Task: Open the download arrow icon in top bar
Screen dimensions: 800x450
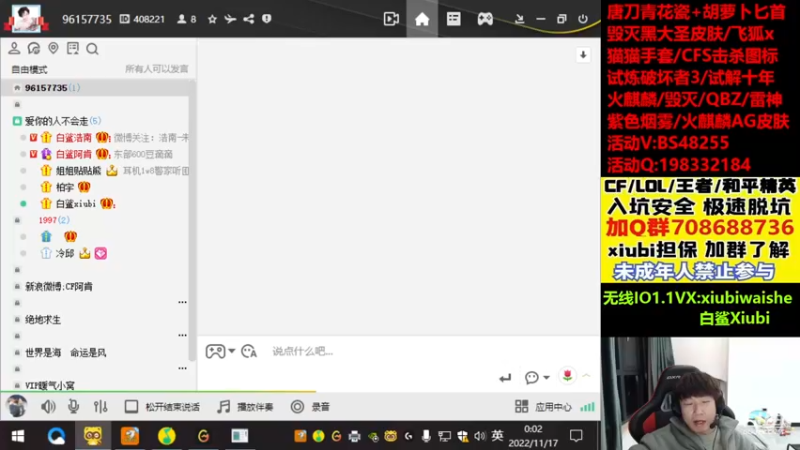Action: click(x=519, y=19)
